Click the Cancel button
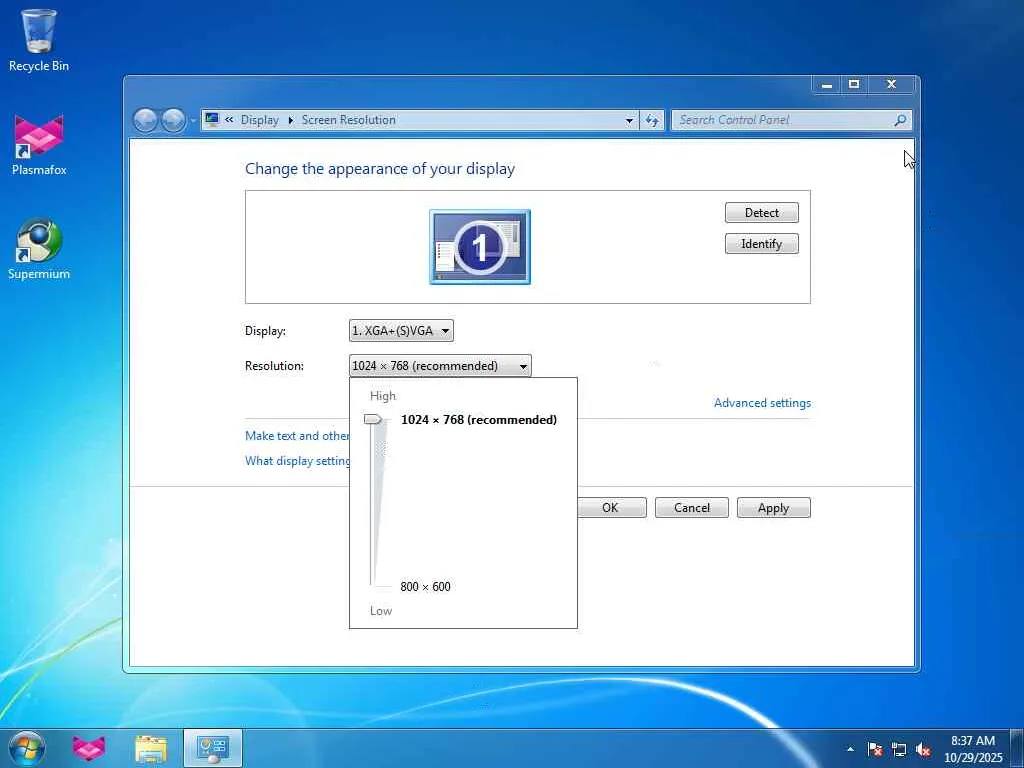Screen dimensions: 1024x768 tap(692, 508)
